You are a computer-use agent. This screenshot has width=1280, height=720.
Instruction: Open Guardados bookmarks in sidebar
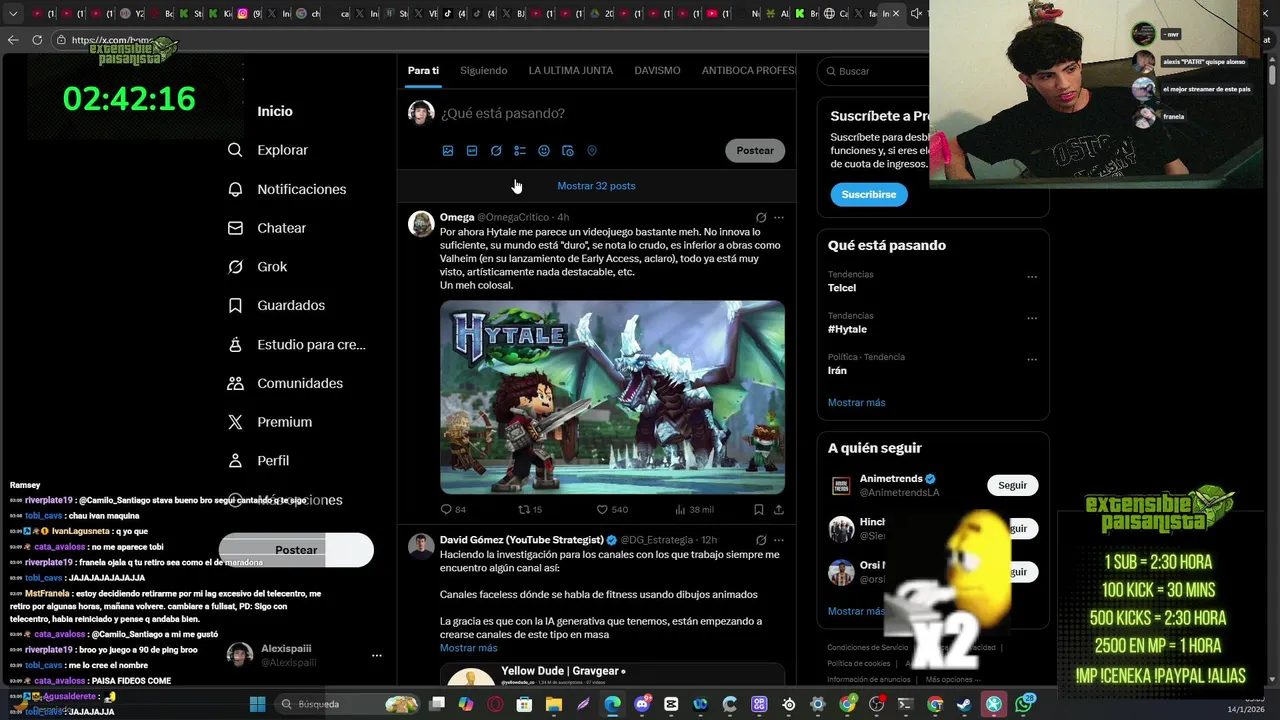(276, 305)
